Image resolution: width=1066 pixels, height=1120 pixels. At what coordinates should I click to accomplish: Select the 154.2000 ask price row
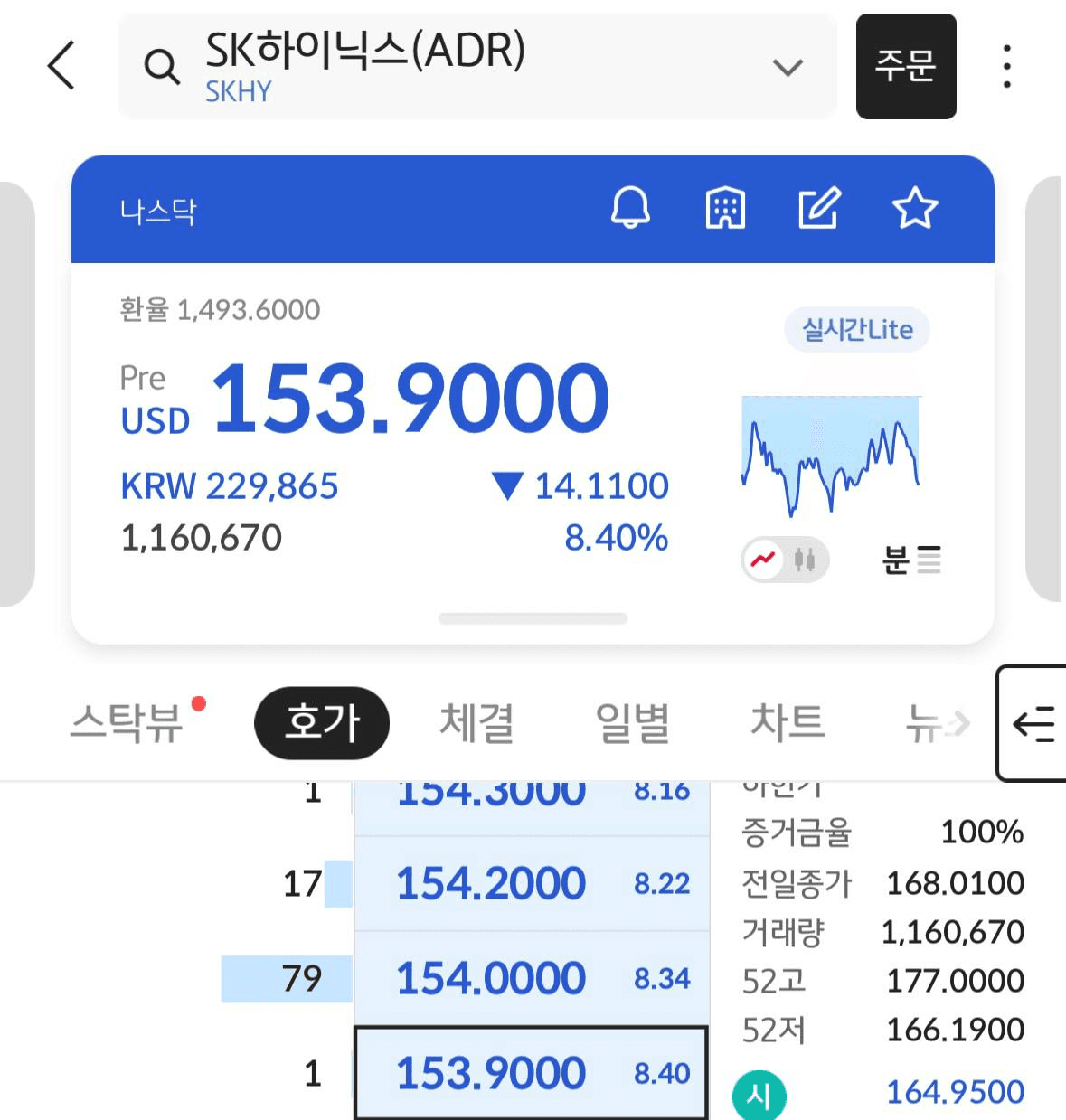point(532,883)
